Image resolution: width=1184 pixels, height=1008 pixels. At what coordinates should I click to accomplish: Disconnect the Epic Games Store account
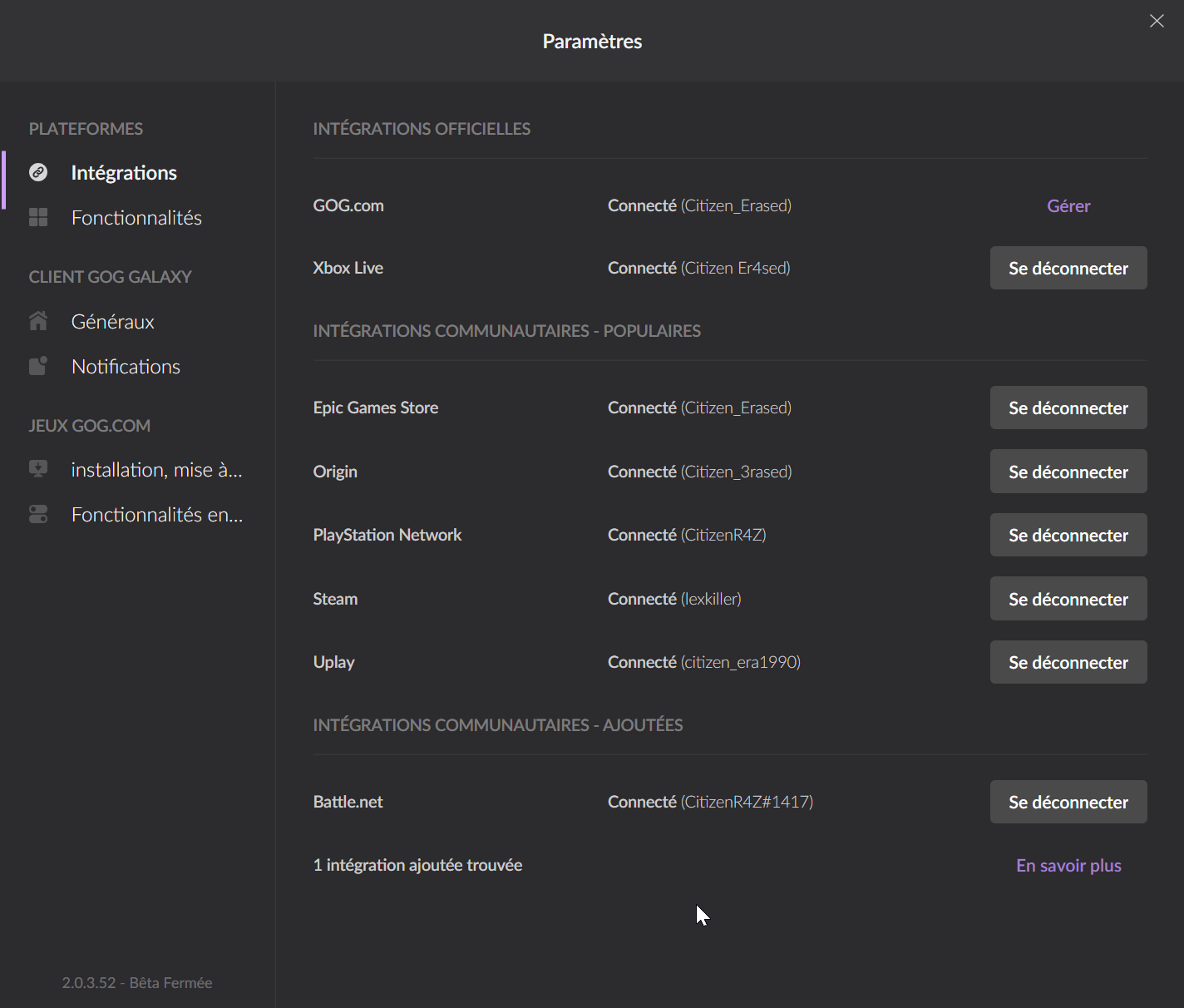[1068, 408]
